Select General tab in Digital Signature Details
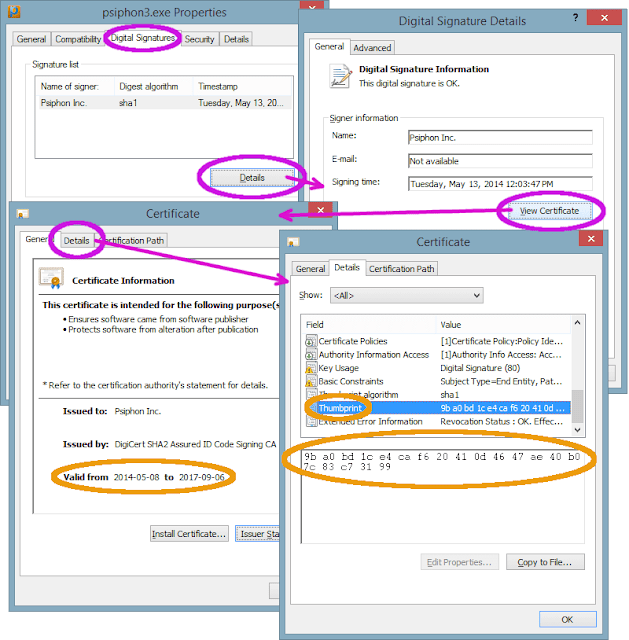Image resolution: width=629 pixels, height=640 pixels. [329, 47]
